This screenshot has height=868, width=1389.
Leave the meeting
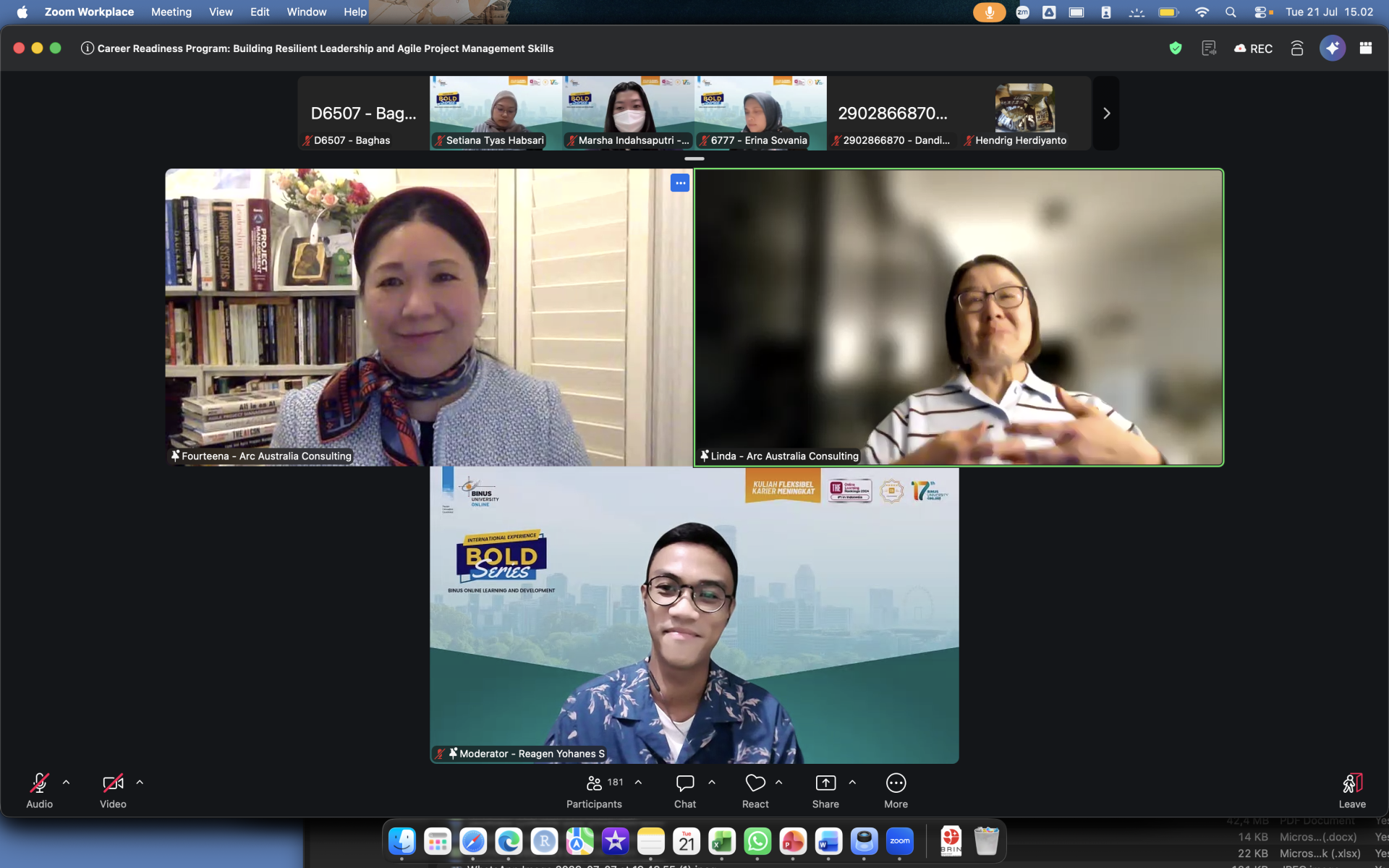(x=1352, y=791)
